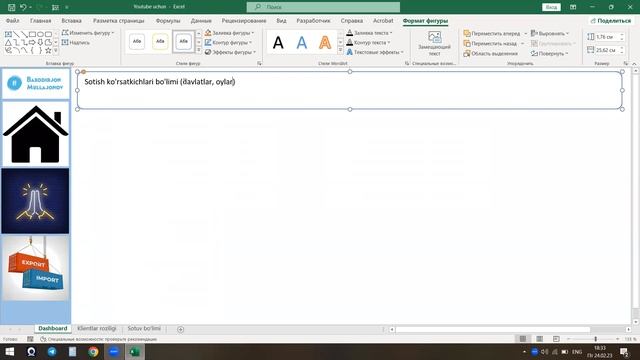Screen dimensions: 640x360
Task: Apply the orange outlined A WordArt style
Action: 325,42
